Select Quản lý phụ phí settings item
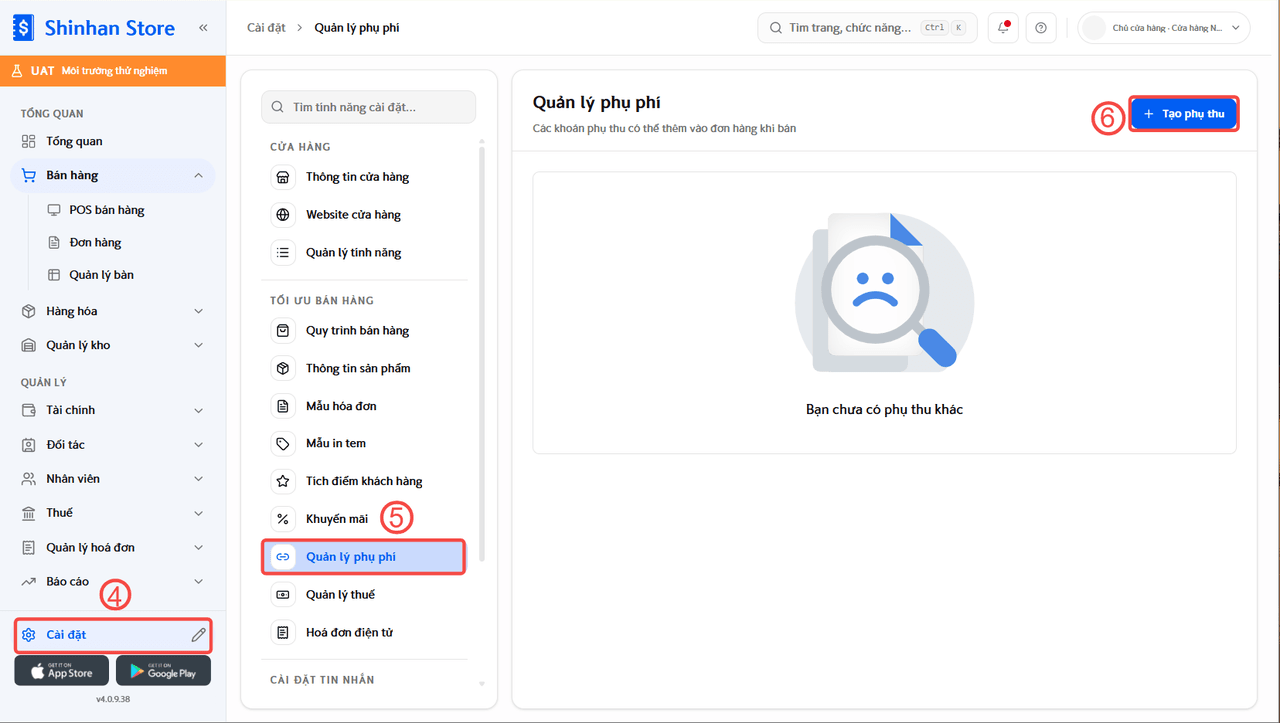 coord(364,557)
